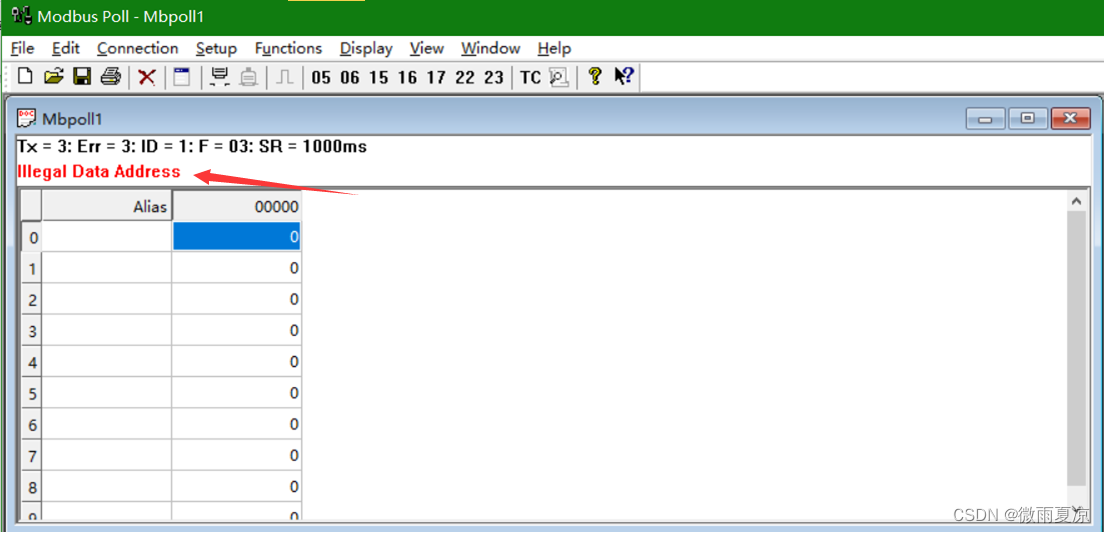The width and height of the screenshot is (1105, 533).
Task: Click row header number 7
Action: point(31,455)
